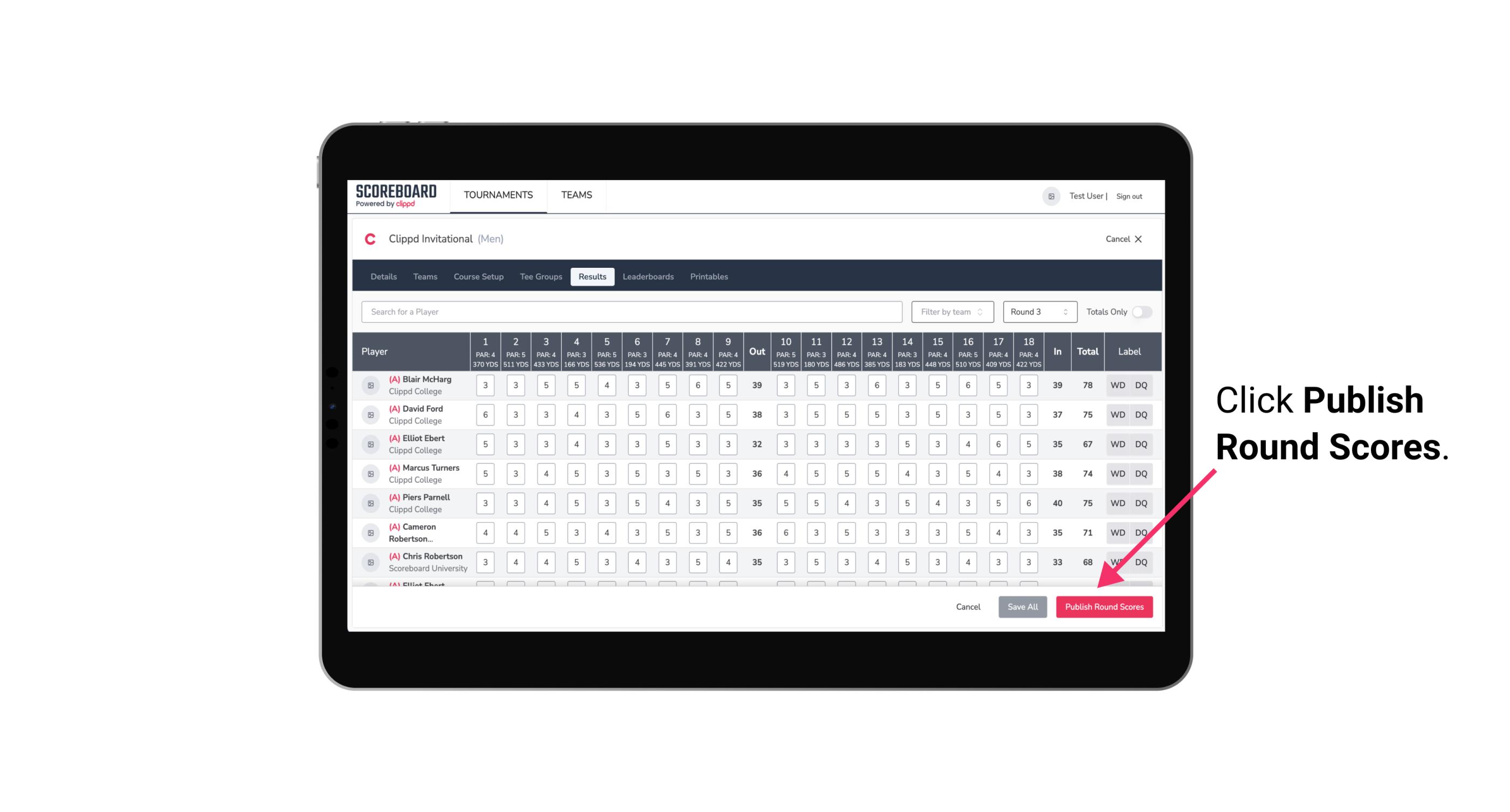Click the DQ icon for Marcus Turners
This screenshot has height=812, width=1510.
(1141, 473)
